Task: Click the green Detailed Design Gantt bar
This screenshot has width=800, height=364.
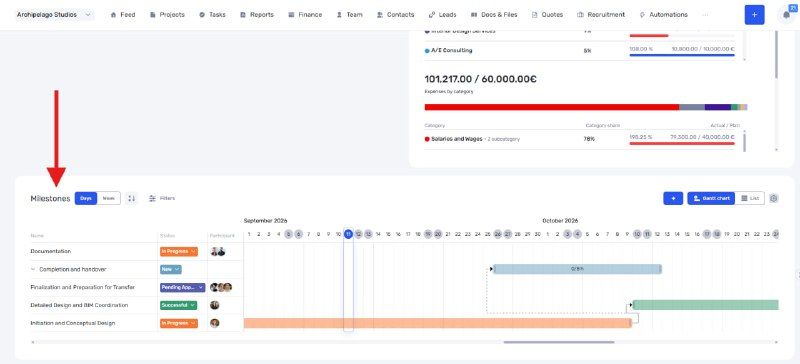Action: click(706, 305)
